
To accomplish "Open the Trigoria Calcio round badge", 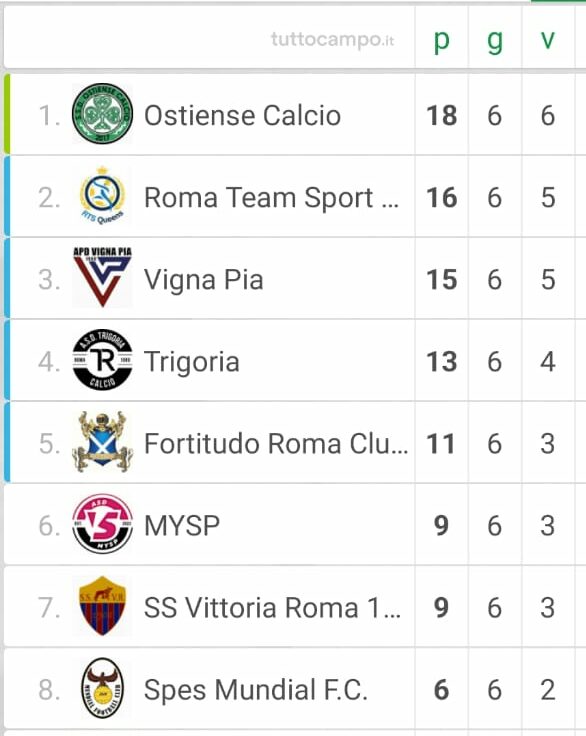I will 102,360.
